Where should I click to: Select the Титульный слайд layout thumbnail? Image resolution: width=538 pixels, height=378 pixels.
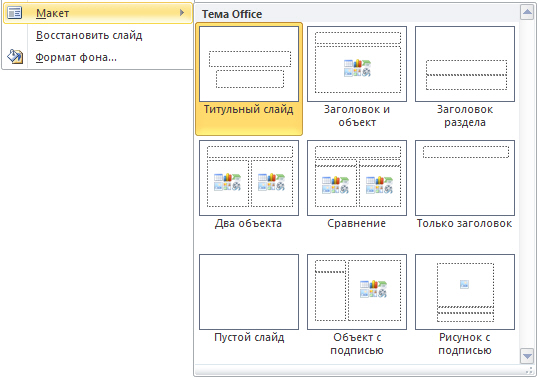point(249,64)
